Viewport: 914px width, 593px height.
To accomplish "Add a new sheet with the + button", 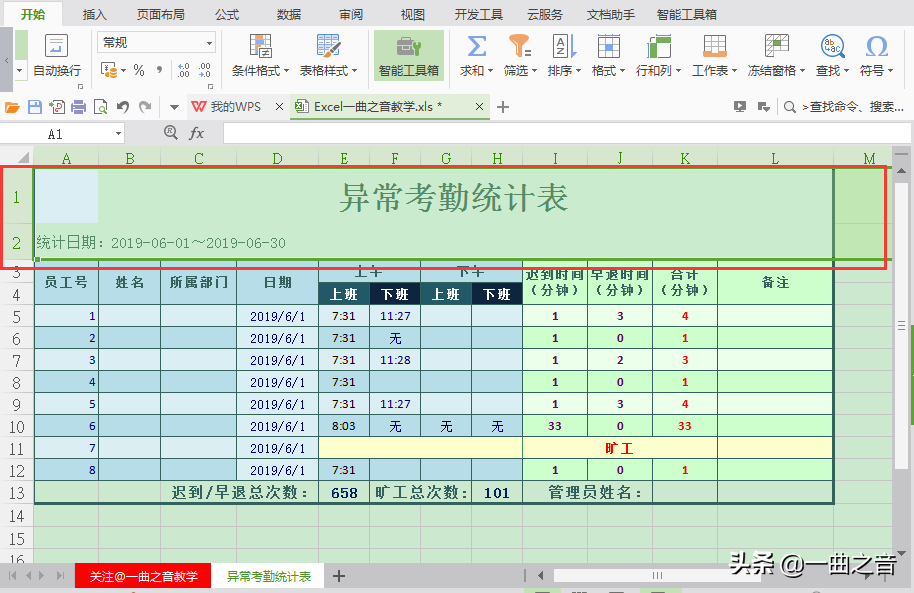I will click(338, 576).
